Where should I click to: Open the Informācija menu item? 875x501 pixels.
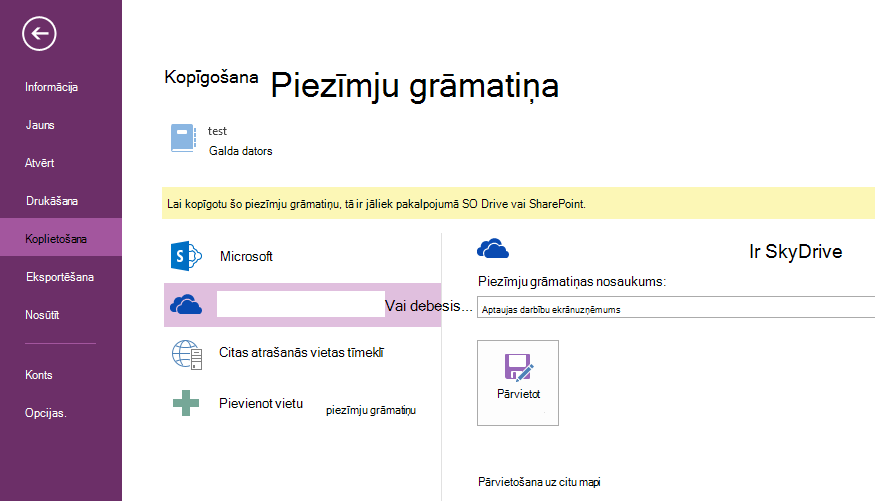51,87
